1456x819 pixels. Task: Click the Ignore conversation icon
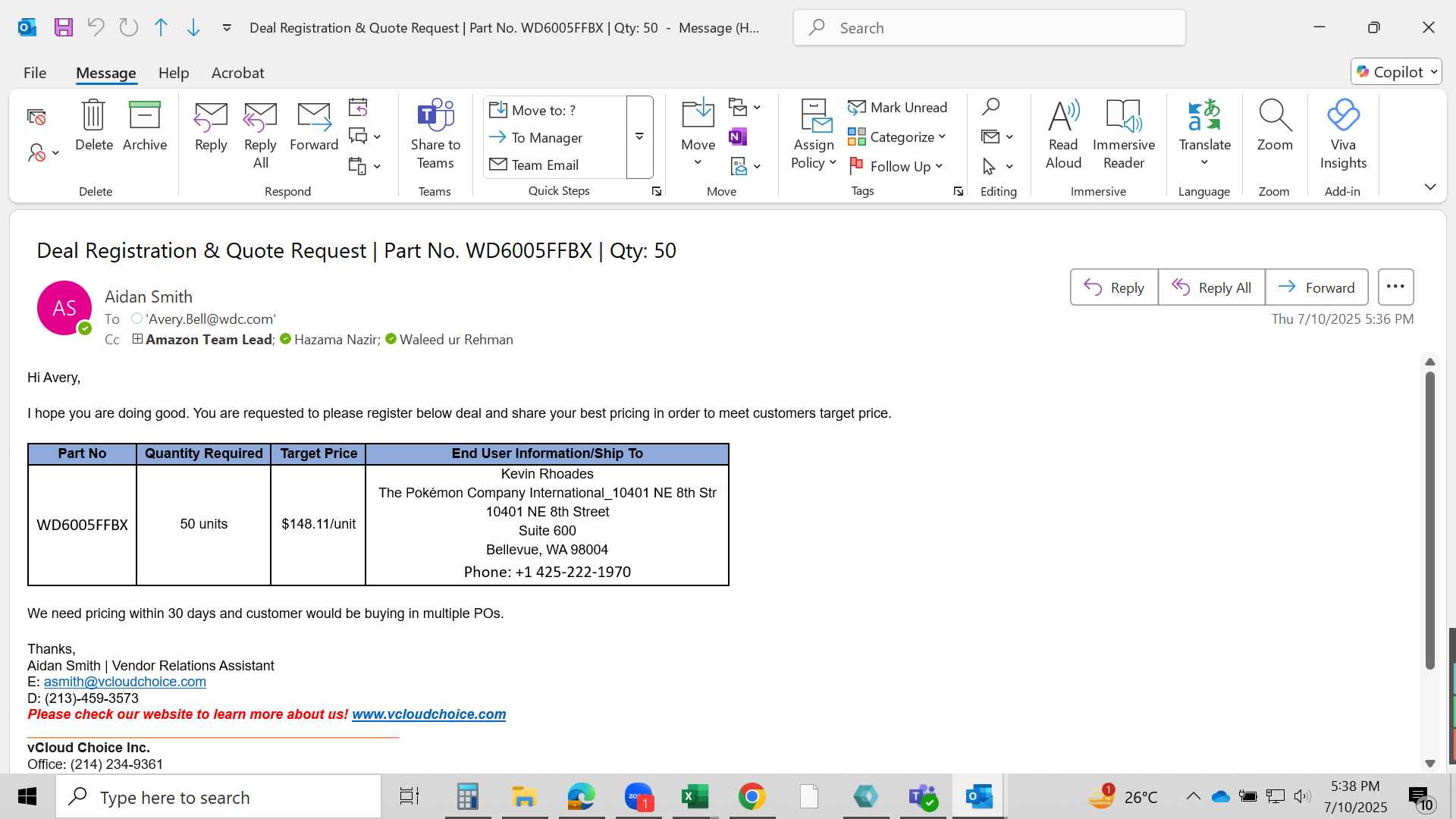point(36,117)
